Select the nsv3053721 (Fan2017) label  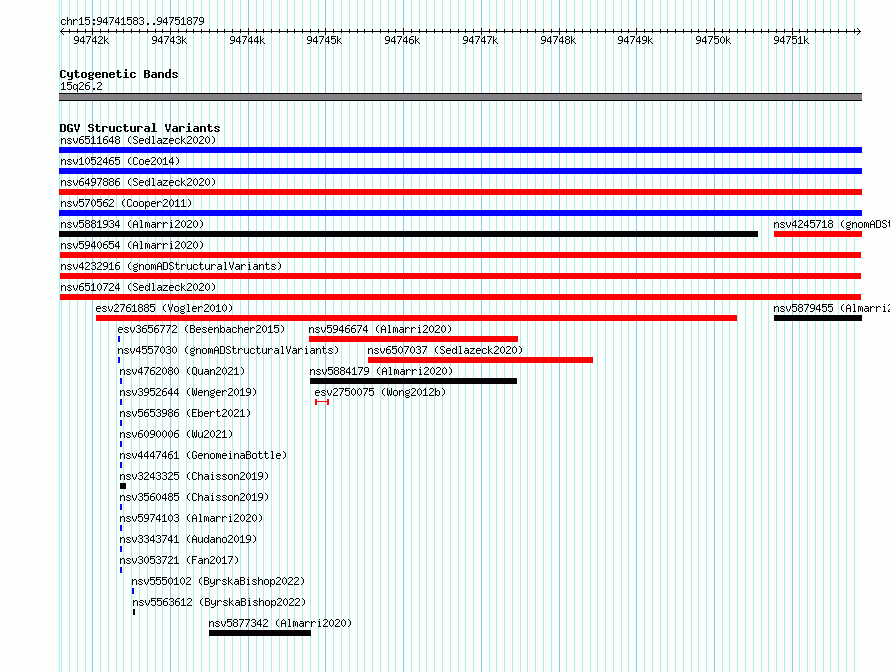179,560
